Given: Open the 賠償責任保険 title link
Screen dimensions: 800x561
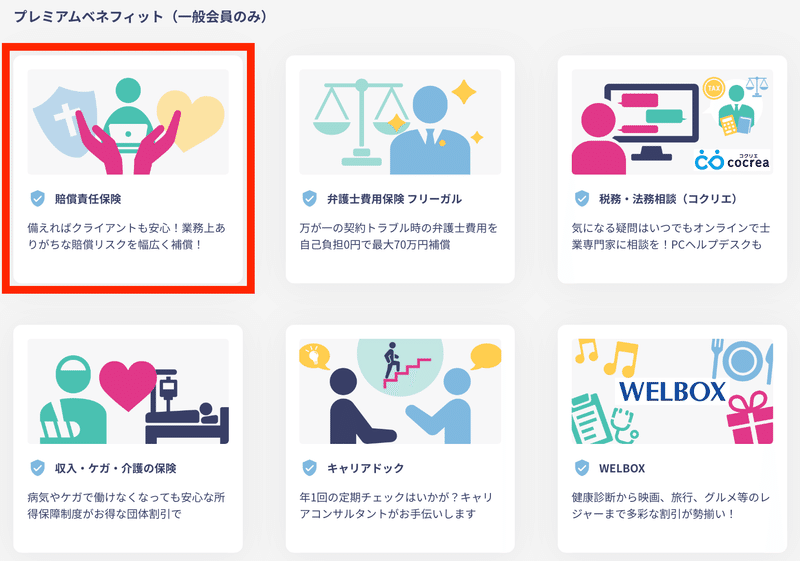Looking at the screenshot, I should pos(88,199).
